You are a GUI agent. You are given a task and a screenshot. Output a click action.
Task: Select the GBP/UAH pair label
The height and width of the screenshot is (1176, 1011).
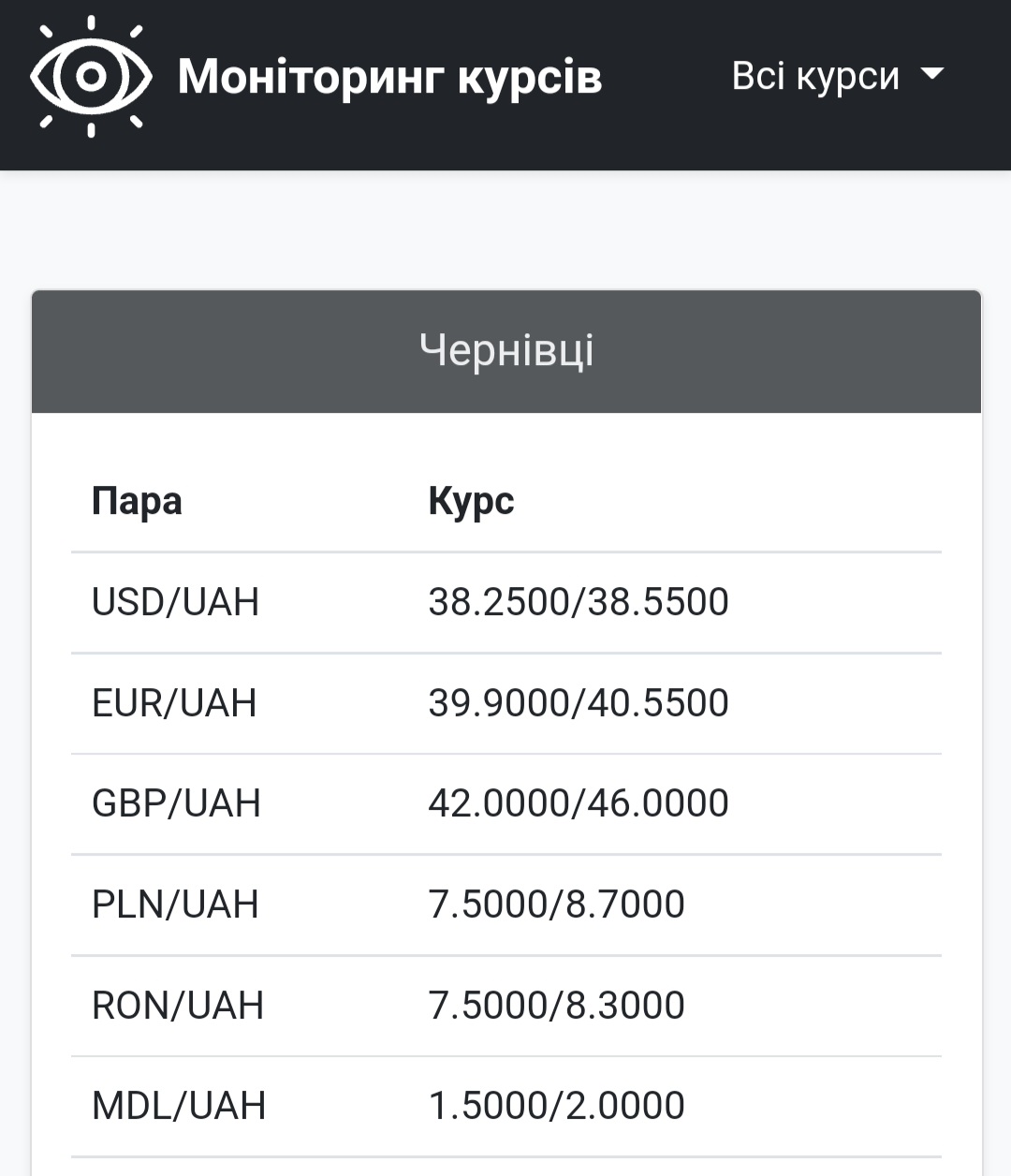click(x=176, y=803)
